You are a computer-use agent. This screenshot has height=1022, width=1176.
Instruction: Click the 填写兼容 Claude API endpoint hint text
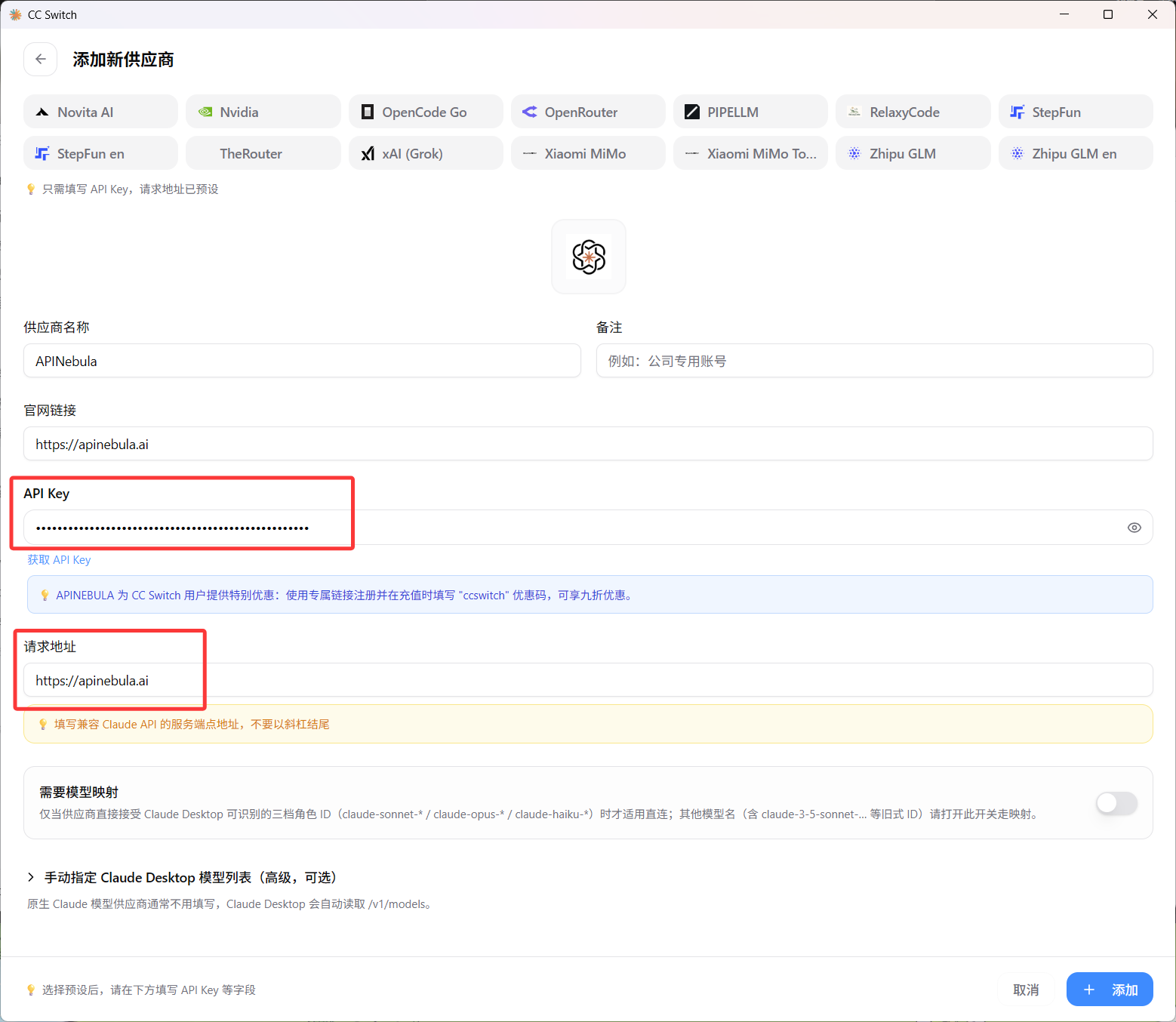click(x=192, y=725)
